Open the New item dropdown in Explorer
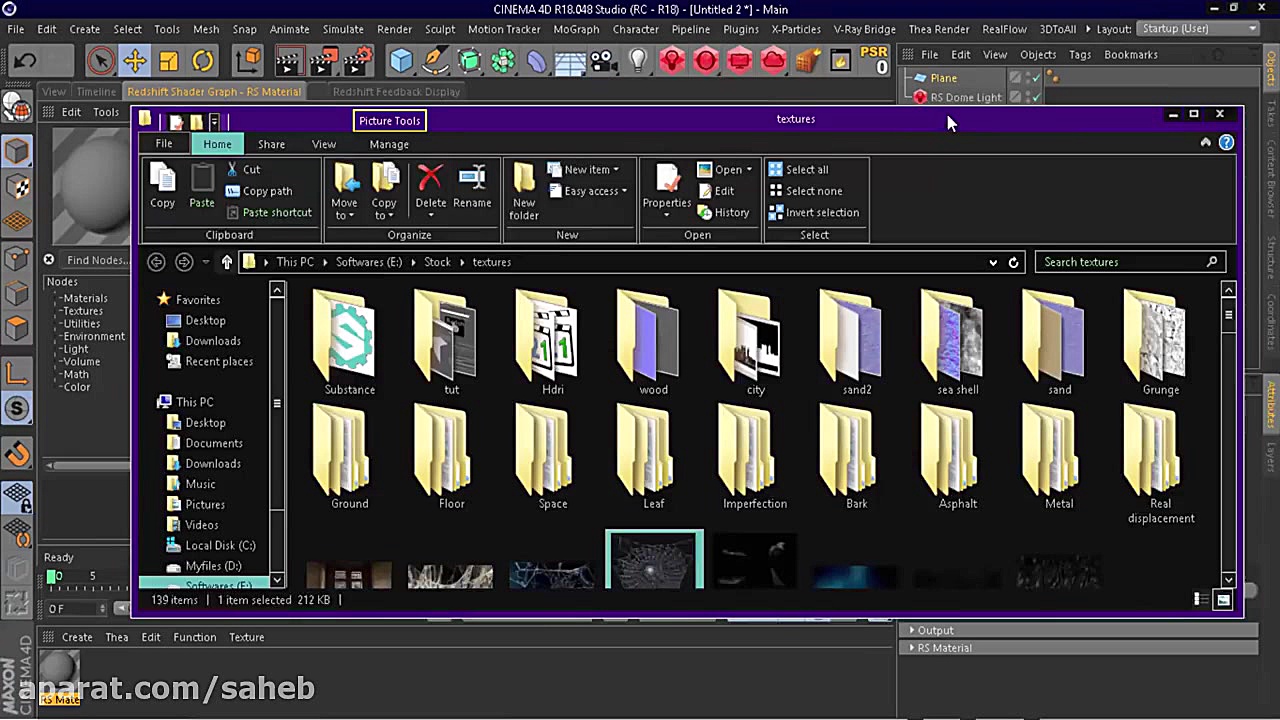This screenshot has width=1280, height=720. [588, 169]
